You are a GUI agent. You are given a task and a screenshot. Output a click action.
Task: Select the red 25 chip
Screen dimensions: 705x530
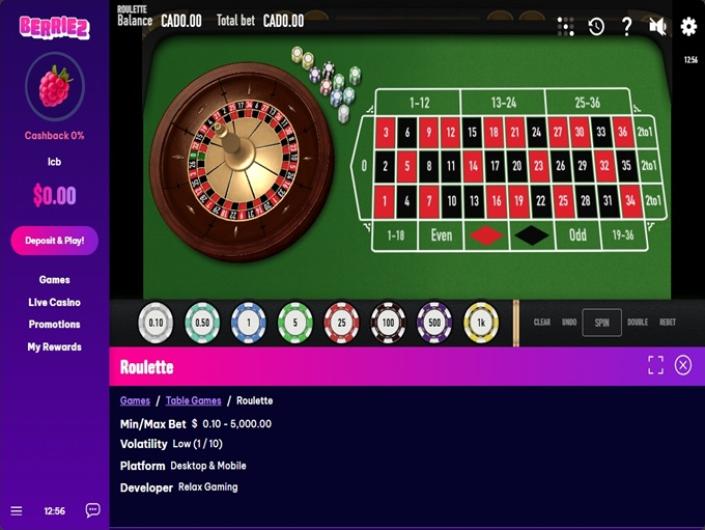pos(341,322)
